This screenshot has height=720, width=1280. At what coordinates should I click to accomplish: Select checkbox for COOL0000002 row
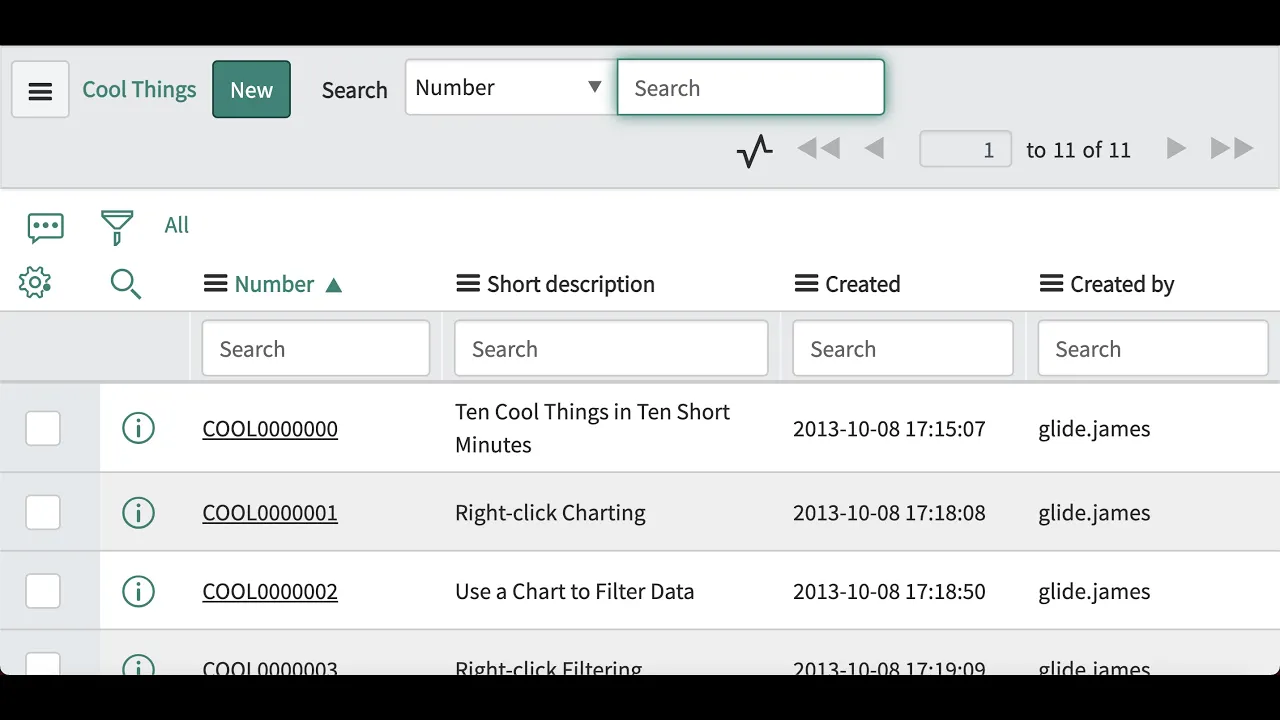click(43, 591)
